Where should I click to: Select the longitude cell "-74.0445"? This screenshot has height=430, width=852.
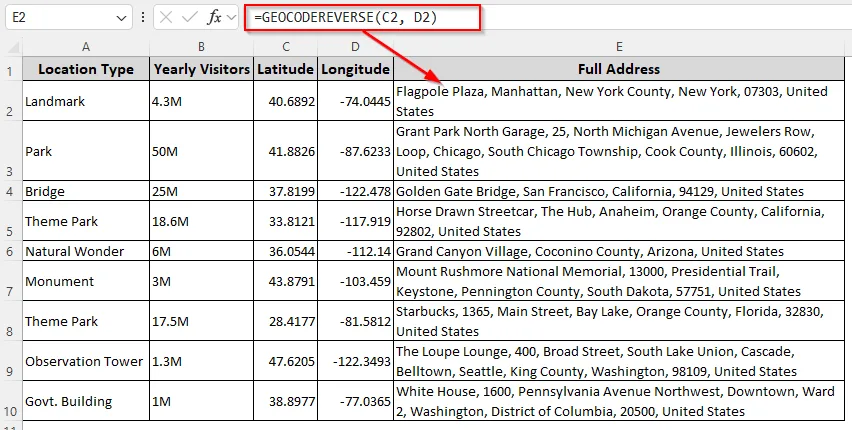click(x=355, y=101)
